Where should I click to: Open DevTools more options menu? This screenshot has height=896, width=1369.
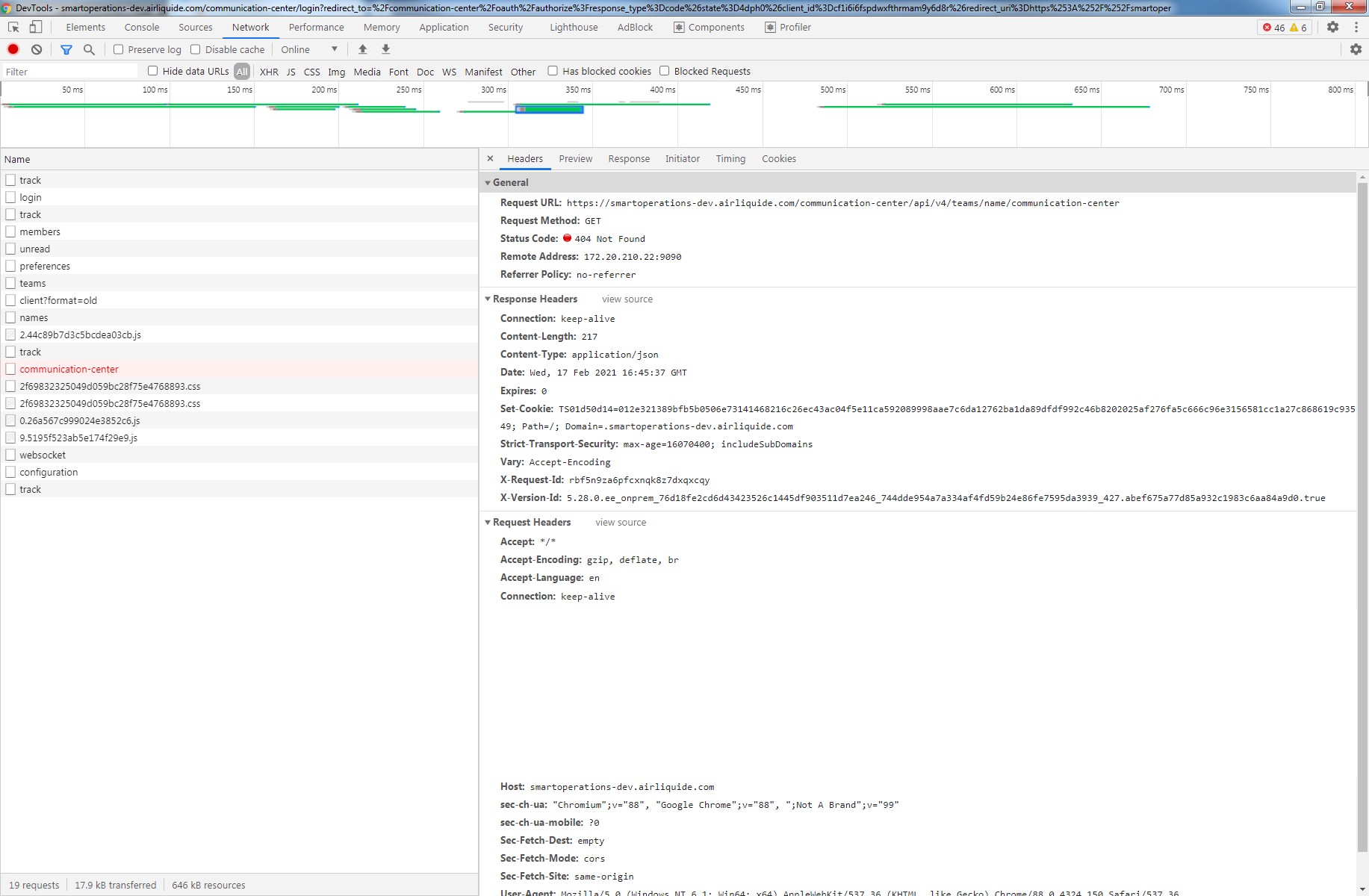(x=1356, y=27)
